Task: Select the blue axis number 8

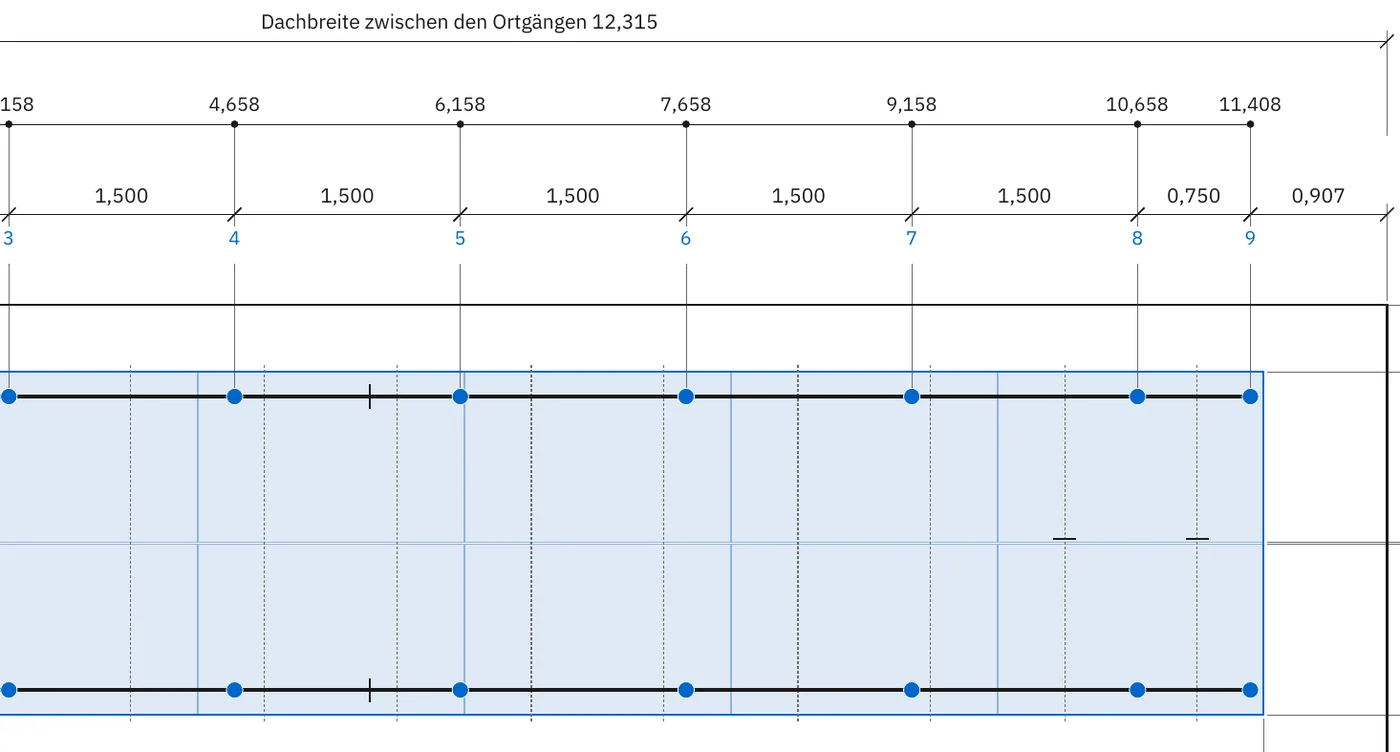Action: pos(1137,238)
